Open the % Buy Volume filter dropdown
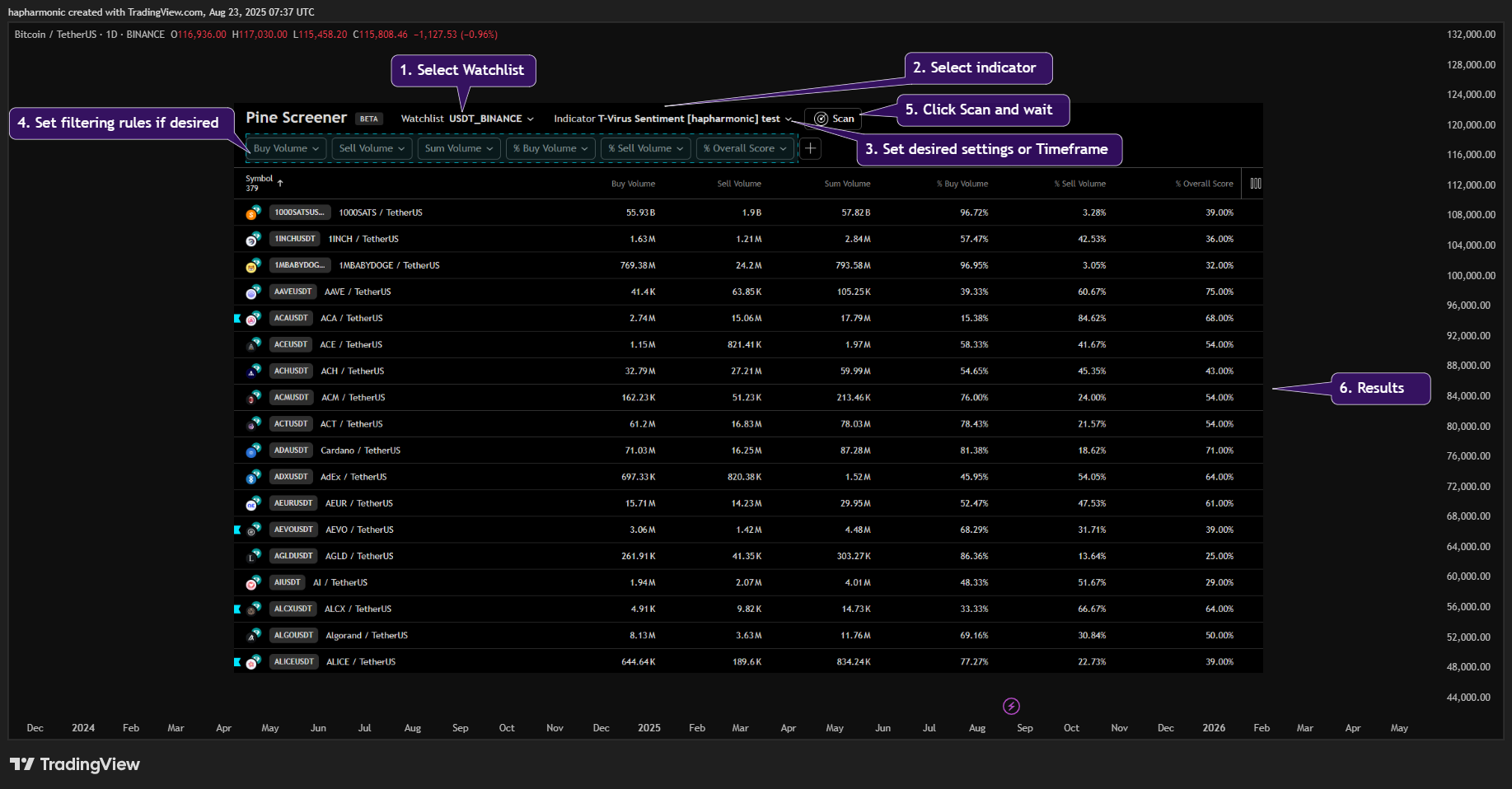The height and width of the screenshot is (789, 1512). tap(550, 148)
